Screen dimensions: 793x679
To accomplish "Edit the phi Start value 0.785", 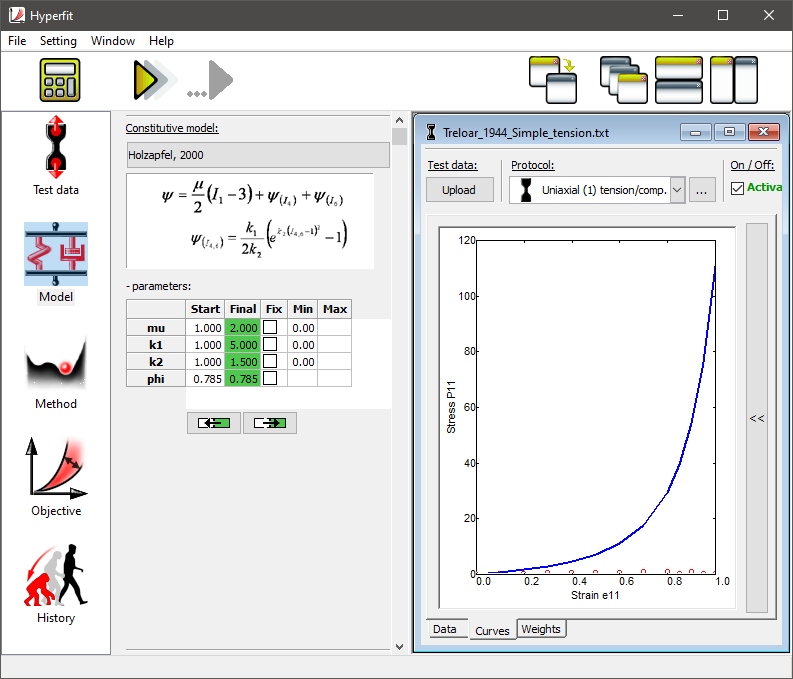I will [205, 379].
